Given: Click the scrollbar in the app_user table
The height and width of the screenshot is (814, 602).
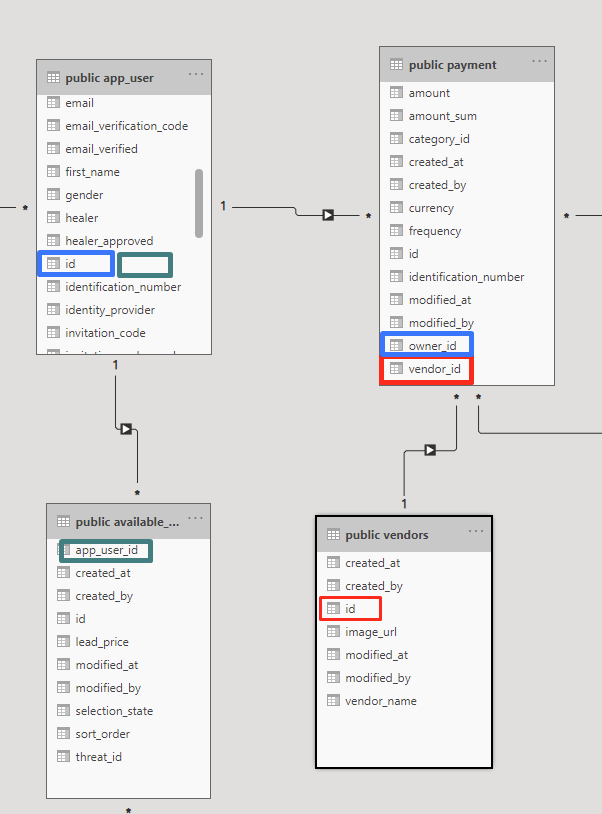Looking at the screenshot, I should click(199, 203).
